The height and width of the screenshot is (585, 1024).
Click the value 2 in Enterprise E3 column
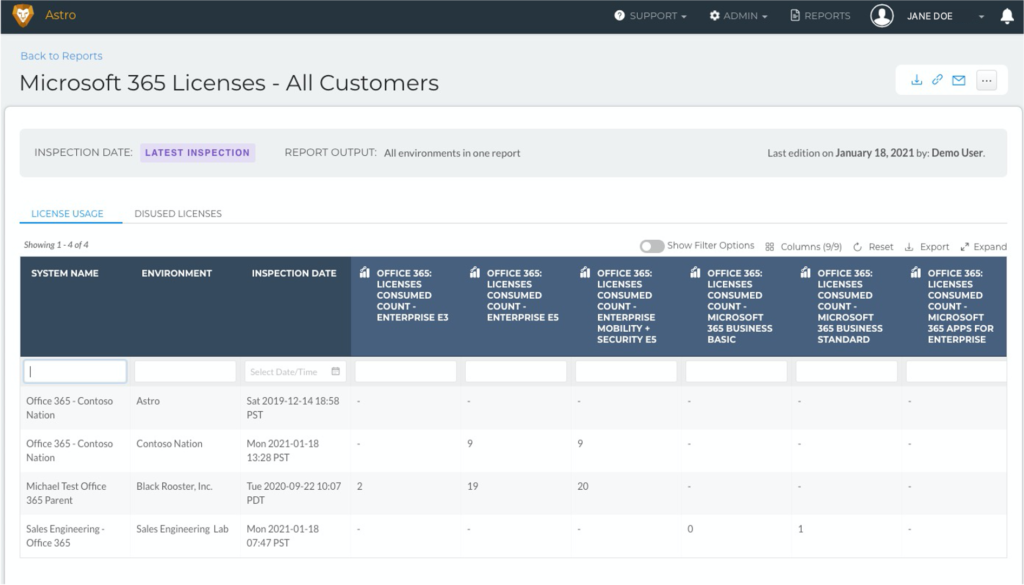click(360, 486)
